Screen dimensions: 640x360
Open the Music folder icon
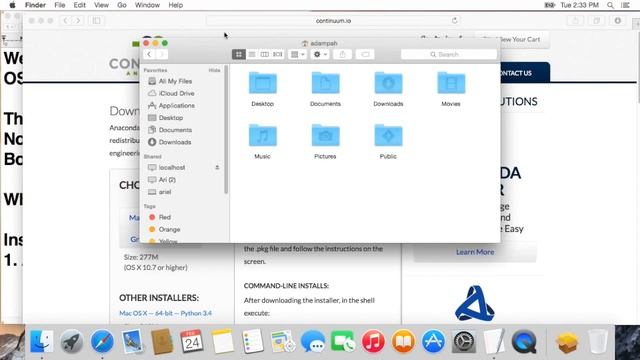click(262, 135)
